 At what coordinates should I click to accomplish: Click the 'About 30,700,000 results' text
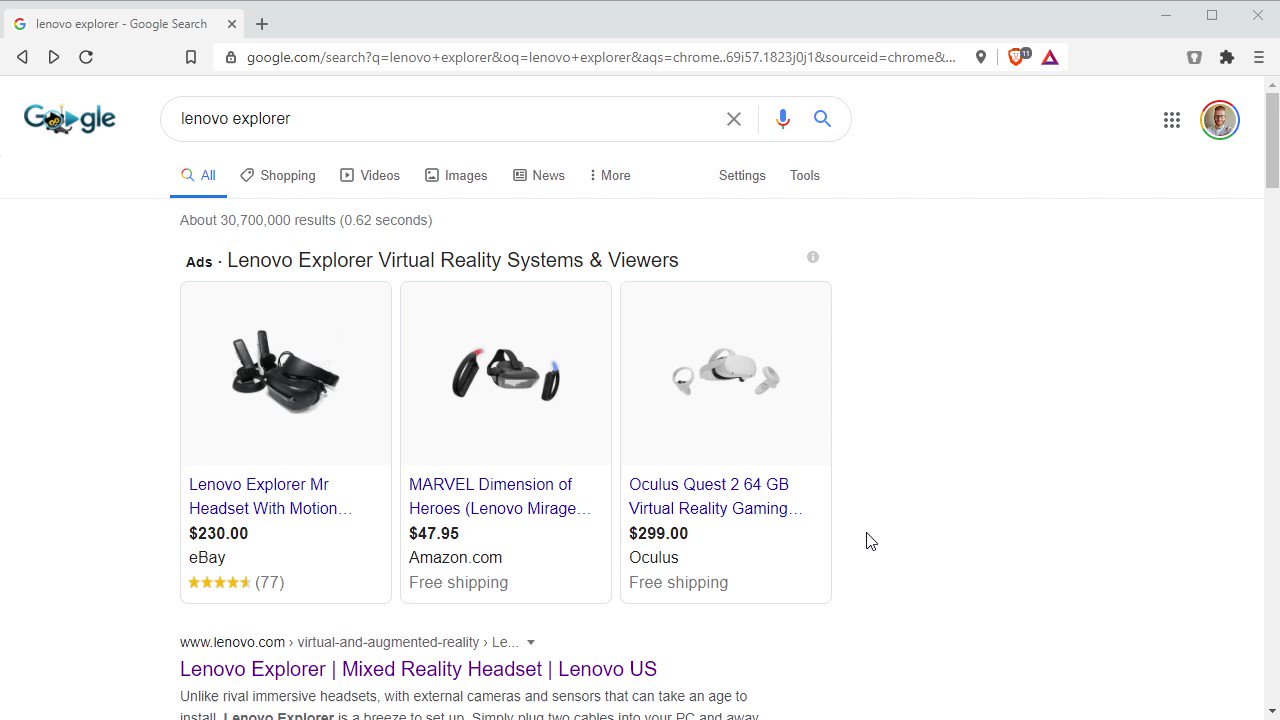coord(306,220)
